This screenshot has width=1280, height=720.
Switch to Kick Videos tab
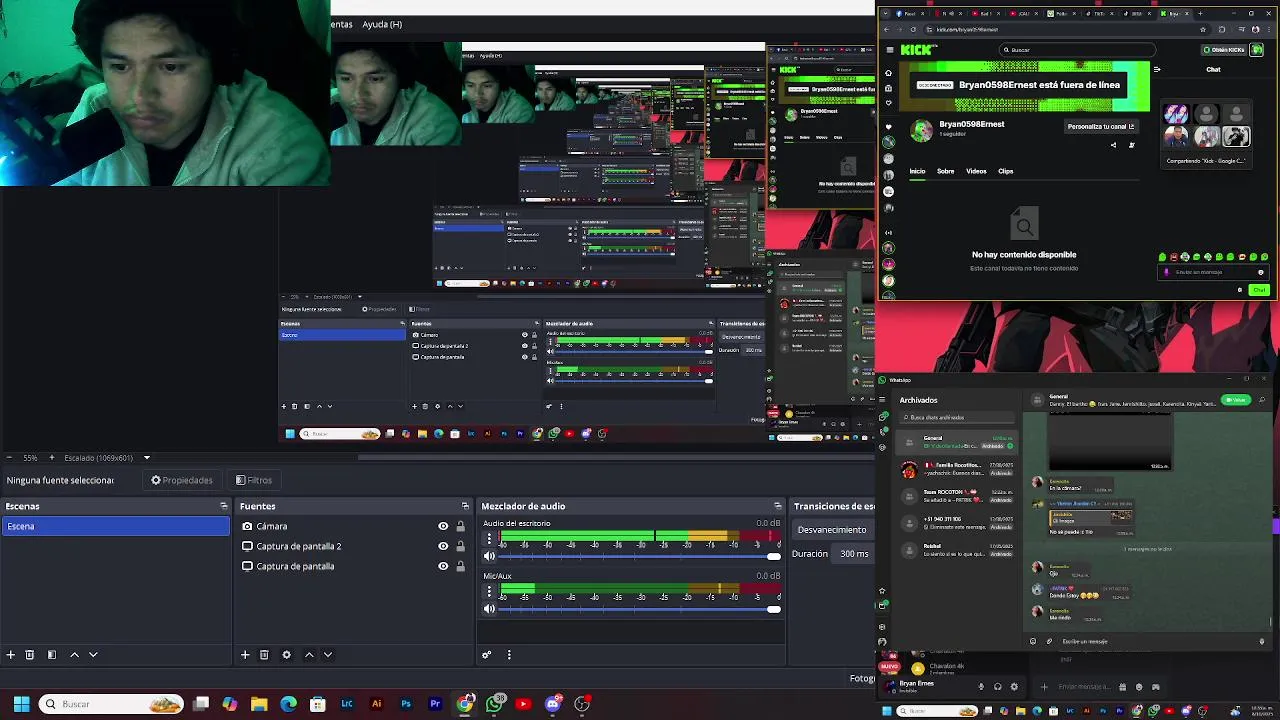click(x=976, y=171)
